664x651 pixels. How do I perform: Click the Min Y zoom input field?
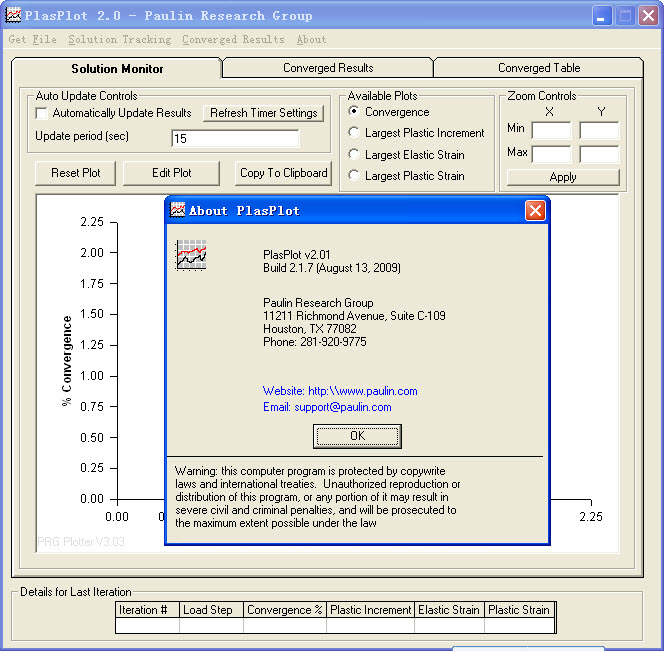[599, 130]
